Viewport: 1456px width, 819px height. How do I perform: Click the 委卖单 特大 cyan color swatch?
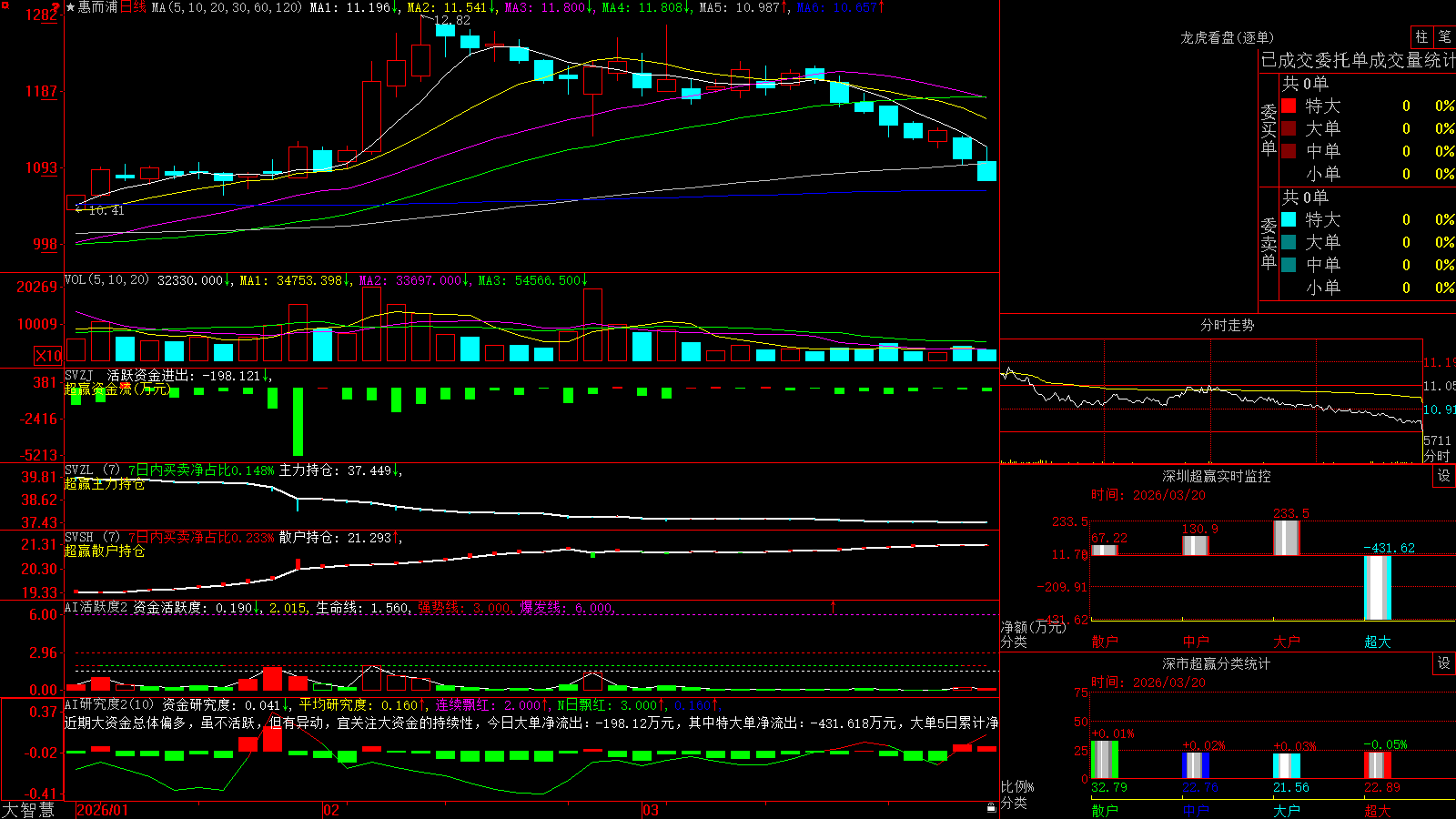point(1289,219)
